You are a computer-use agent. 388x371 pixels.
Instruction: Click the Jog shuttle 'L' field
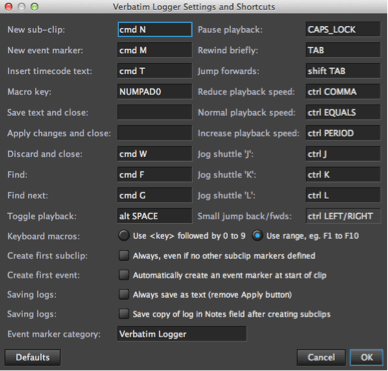(343, 195)
